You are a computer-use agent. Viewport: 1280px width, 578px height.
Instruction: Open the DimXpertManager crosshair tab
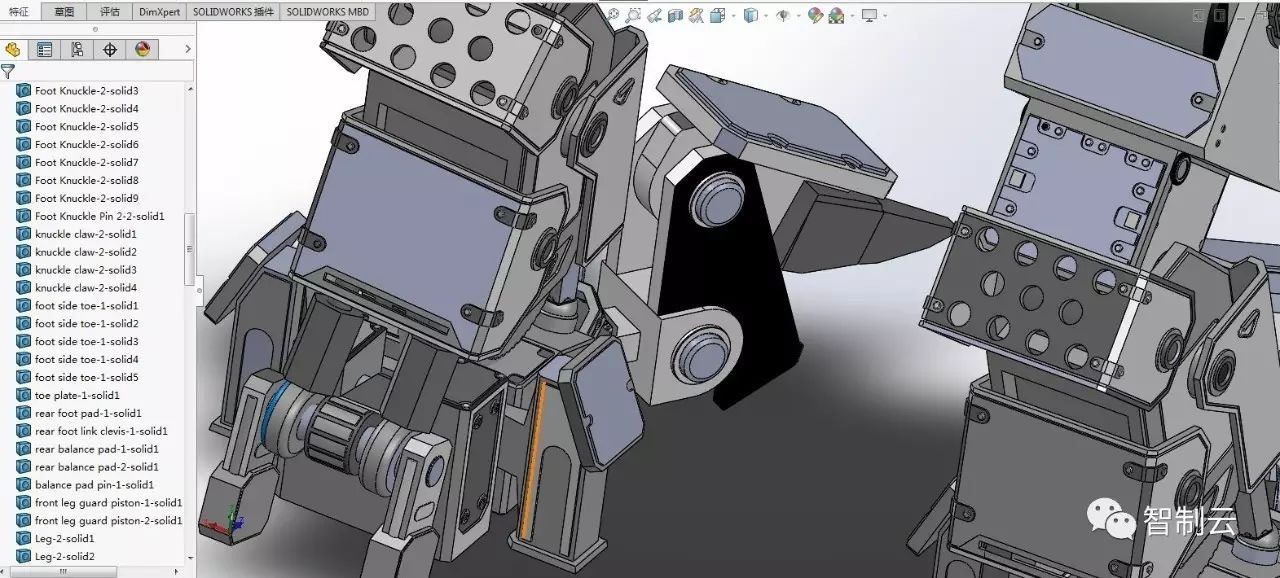click(x=110, y=49)
